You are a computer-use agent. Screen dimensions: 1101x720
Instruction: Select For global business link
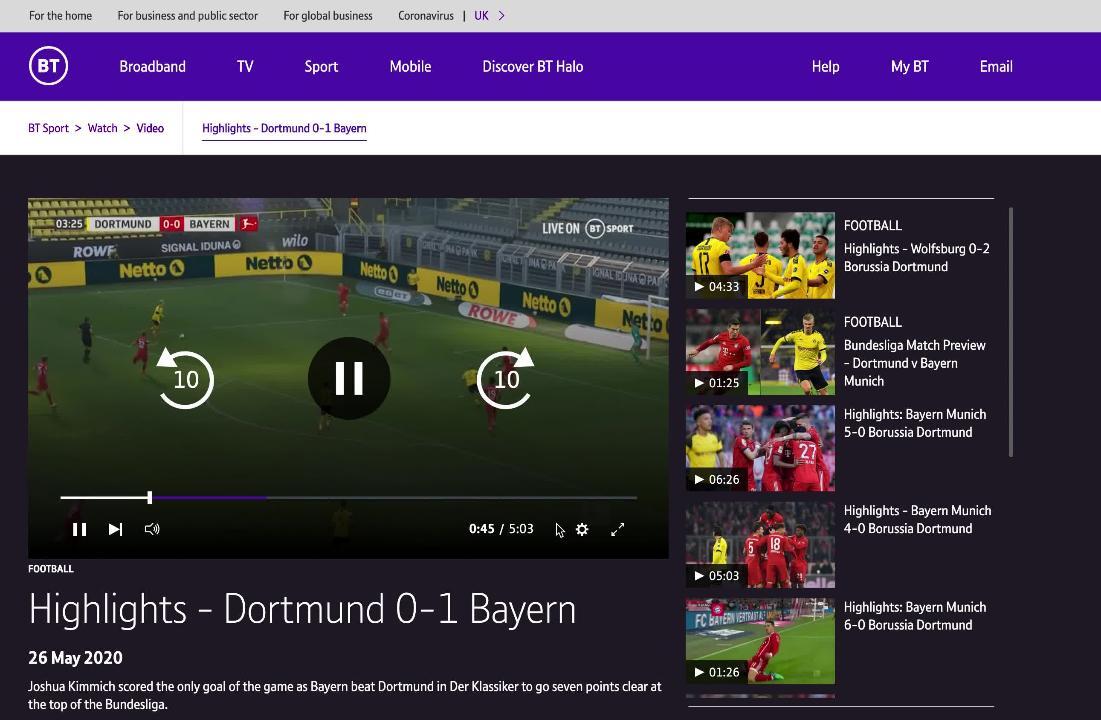(x=328, y=15)
